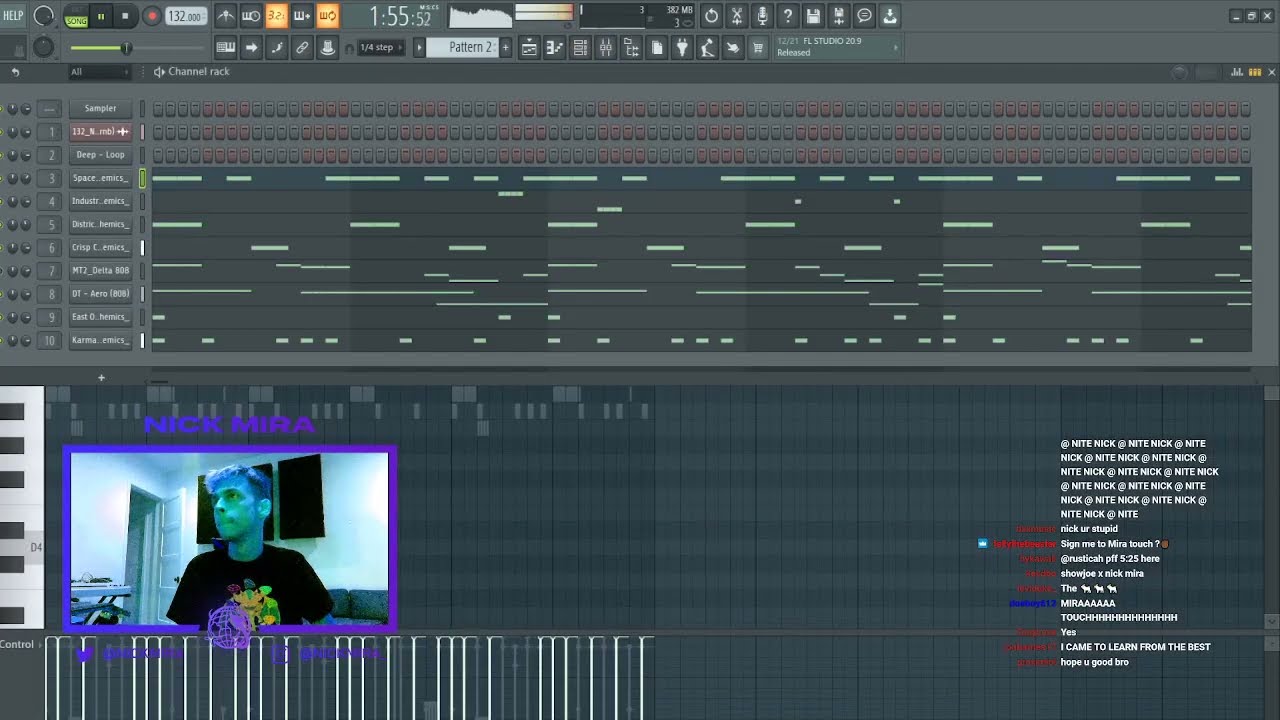Click the Channel rack undo arrow
1280x720 pixels.
click(15, 72)
